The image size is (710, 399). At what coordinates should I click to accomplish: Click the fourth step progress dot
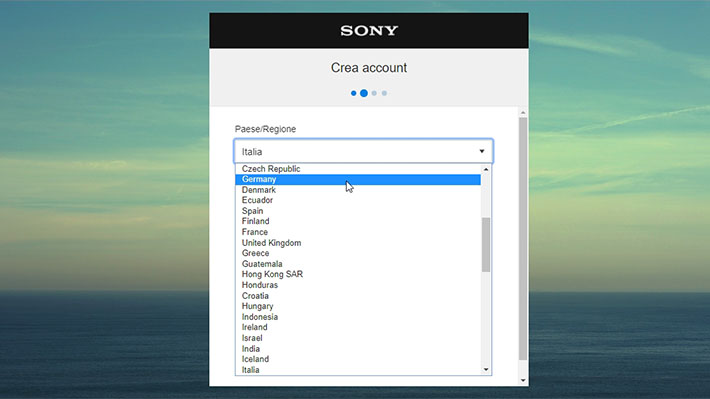pos(384,93)
